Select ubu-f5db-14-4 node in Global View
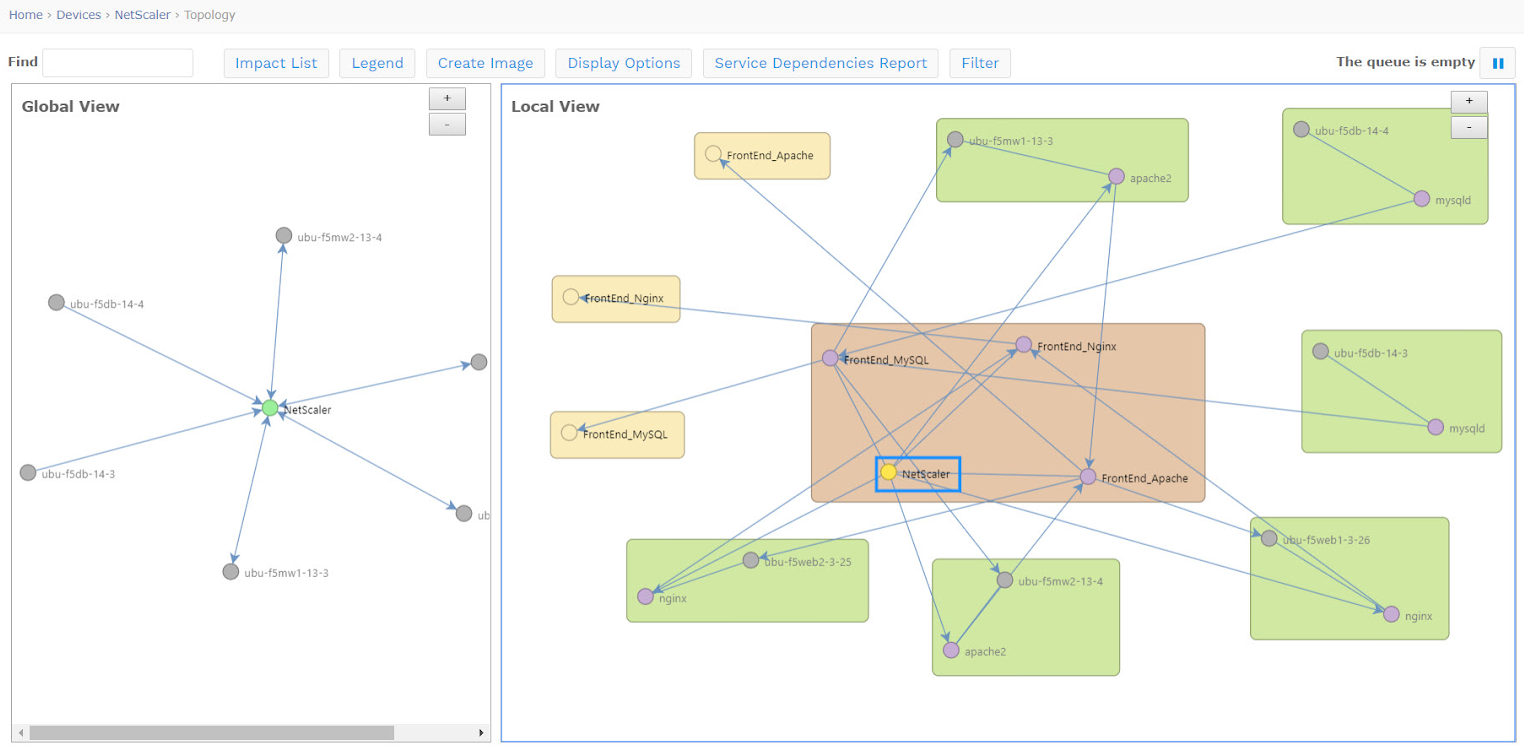This screenshot has width=1524, height=750. pos(57,302)
